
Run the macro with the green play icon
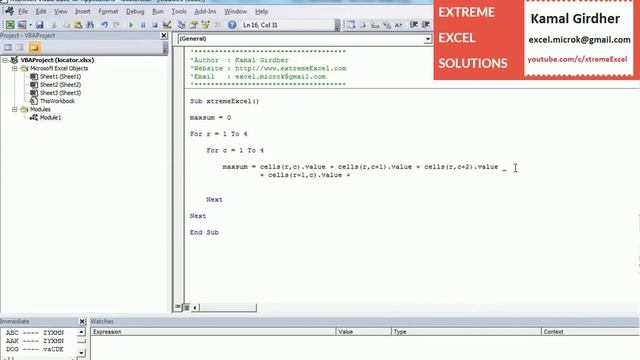[x=131, y=25]
